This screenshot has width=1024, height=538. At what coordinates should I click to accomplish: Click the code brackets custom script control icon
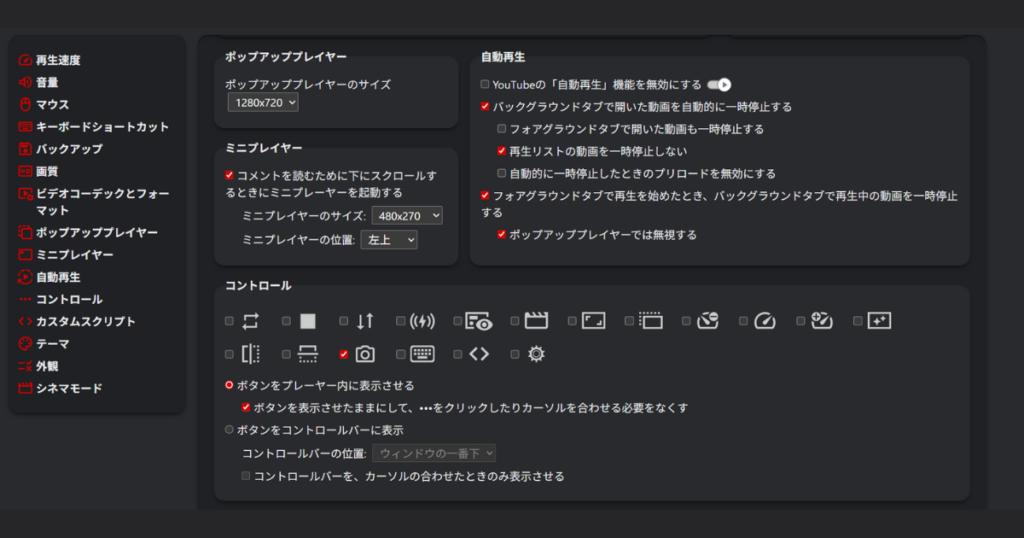479,354
